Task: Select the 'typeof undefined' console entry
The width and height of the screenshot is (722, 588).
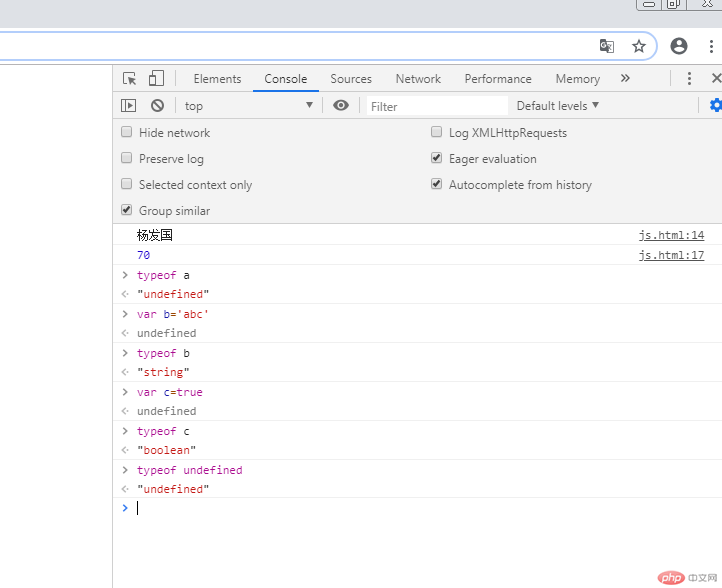Action: pos(189,470)
